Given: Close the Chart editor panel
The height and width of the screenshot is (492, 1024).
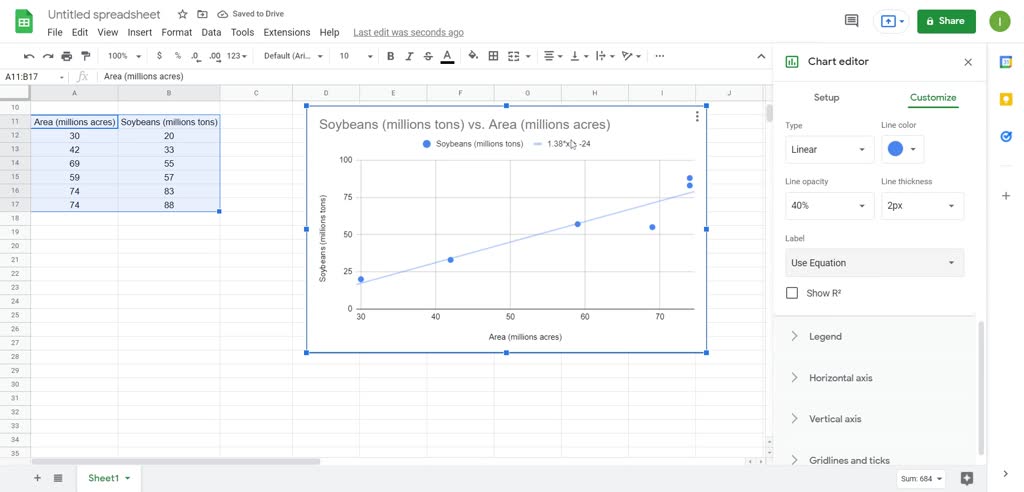Looking at the screenshot, I should [967, 62].
